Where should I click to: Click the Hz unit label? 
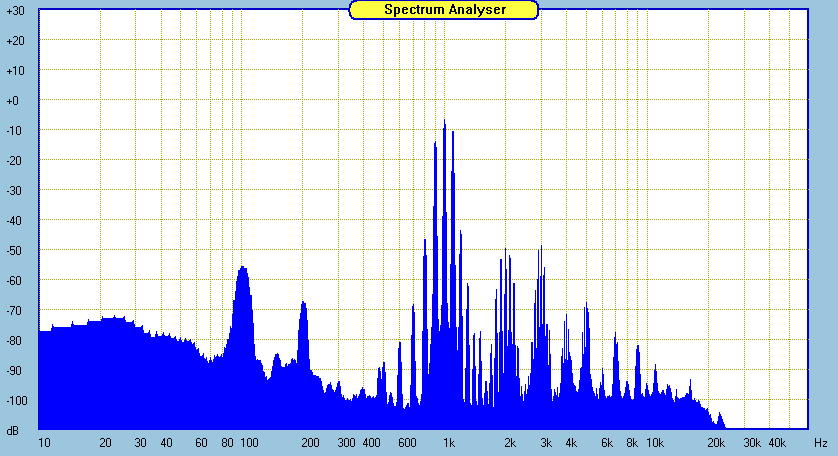tap(820, 442)
